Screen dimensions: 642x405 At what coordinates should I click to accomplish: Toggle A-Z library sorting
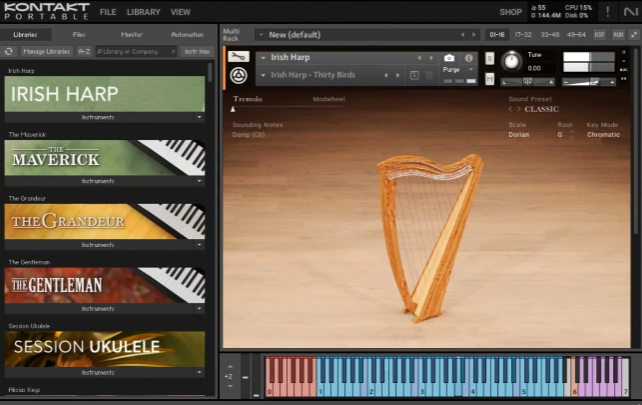[x=84, y=52]
